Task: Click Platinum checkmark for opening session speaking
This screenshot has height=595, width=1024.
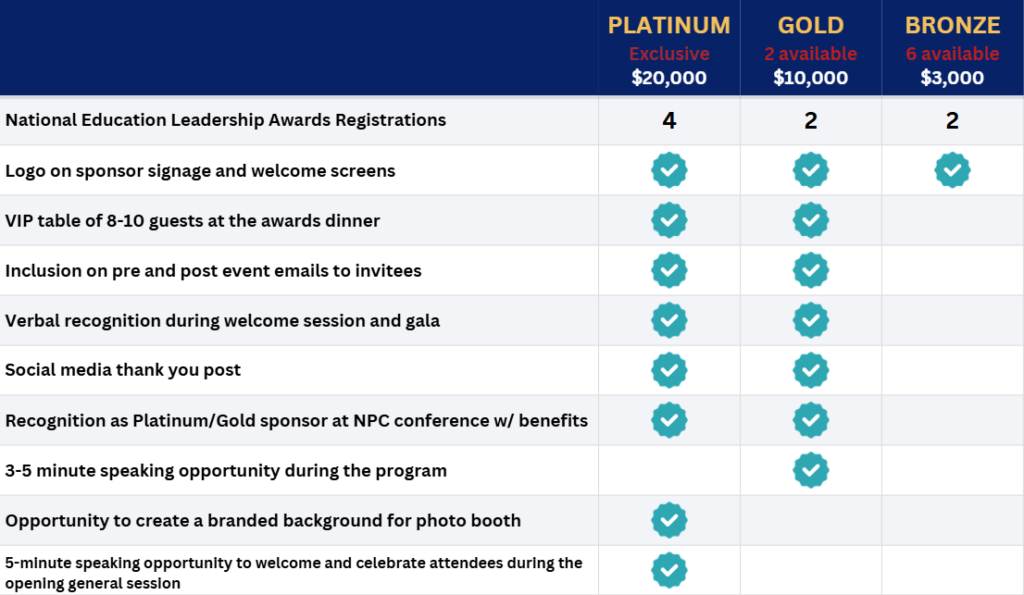Action: 669,570
